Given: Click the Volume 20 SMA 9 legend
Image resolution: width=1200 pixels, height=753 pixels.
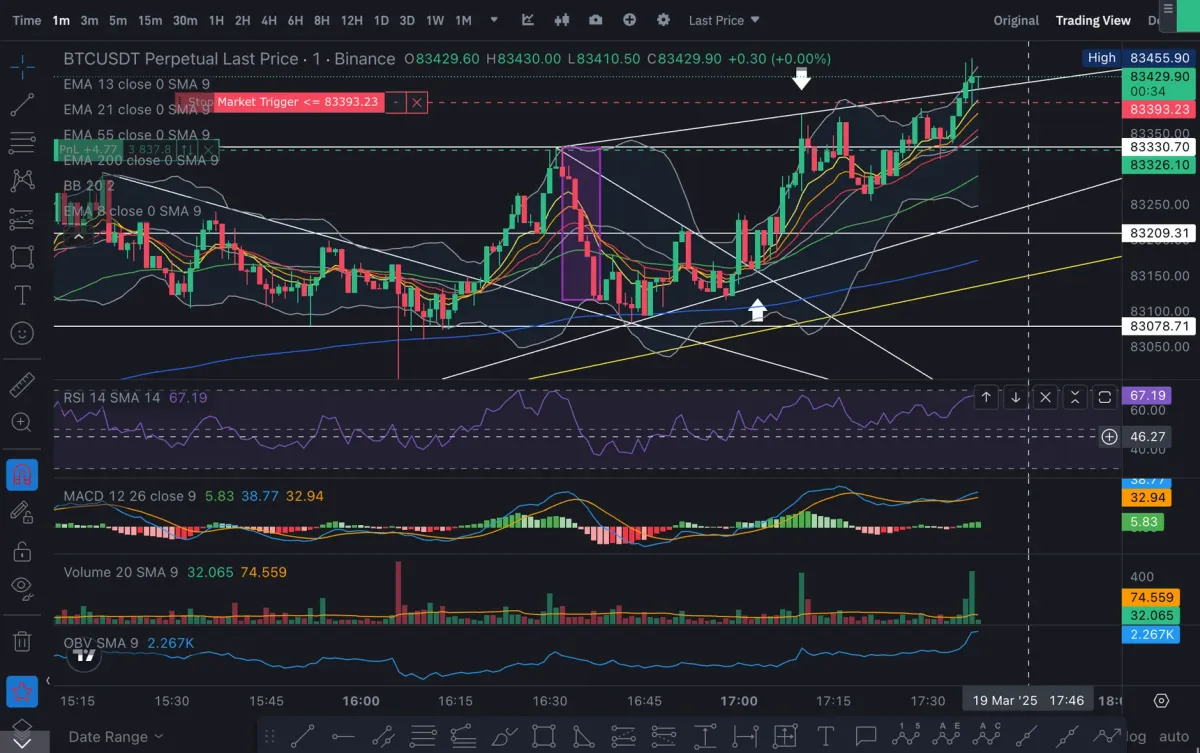Looking at the screenshot, I should tap(121, 572).
